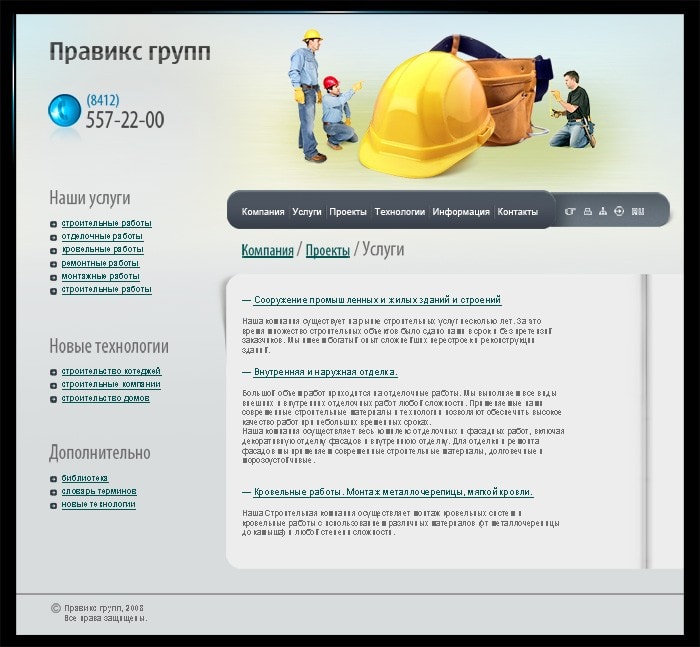Click the © Правикс групп, 2008 footer text
Screen dimensions: 700x647
[x=97, y=608]
